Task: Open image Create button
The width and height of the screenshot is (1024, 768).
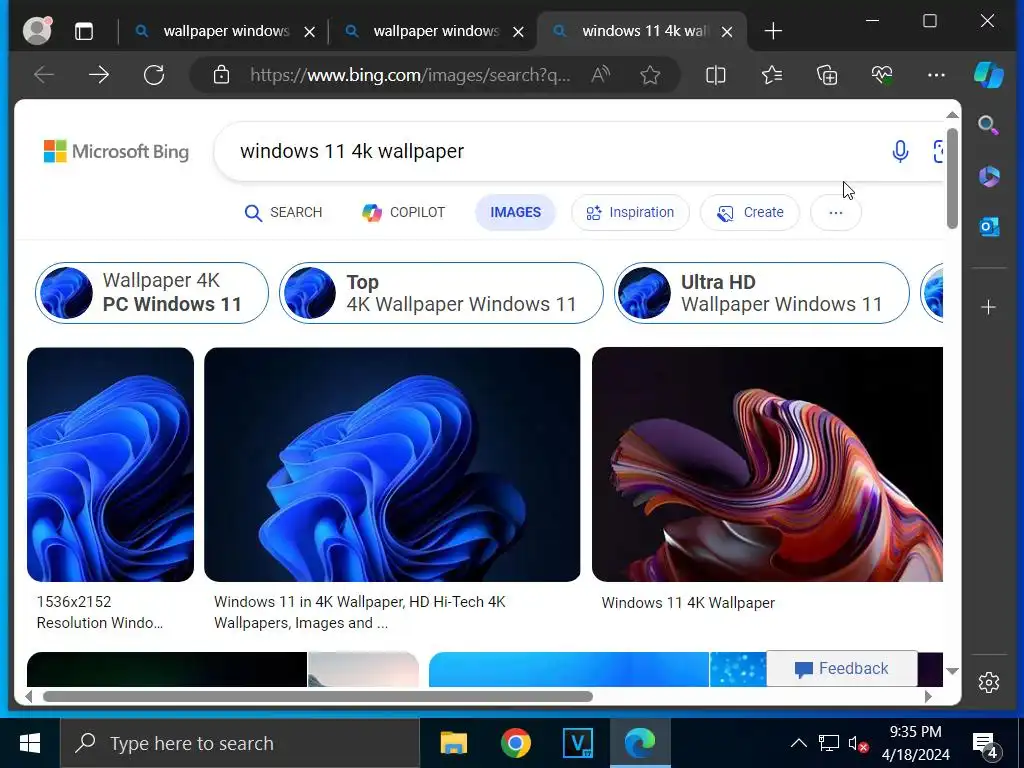Action: pos(750,212)
